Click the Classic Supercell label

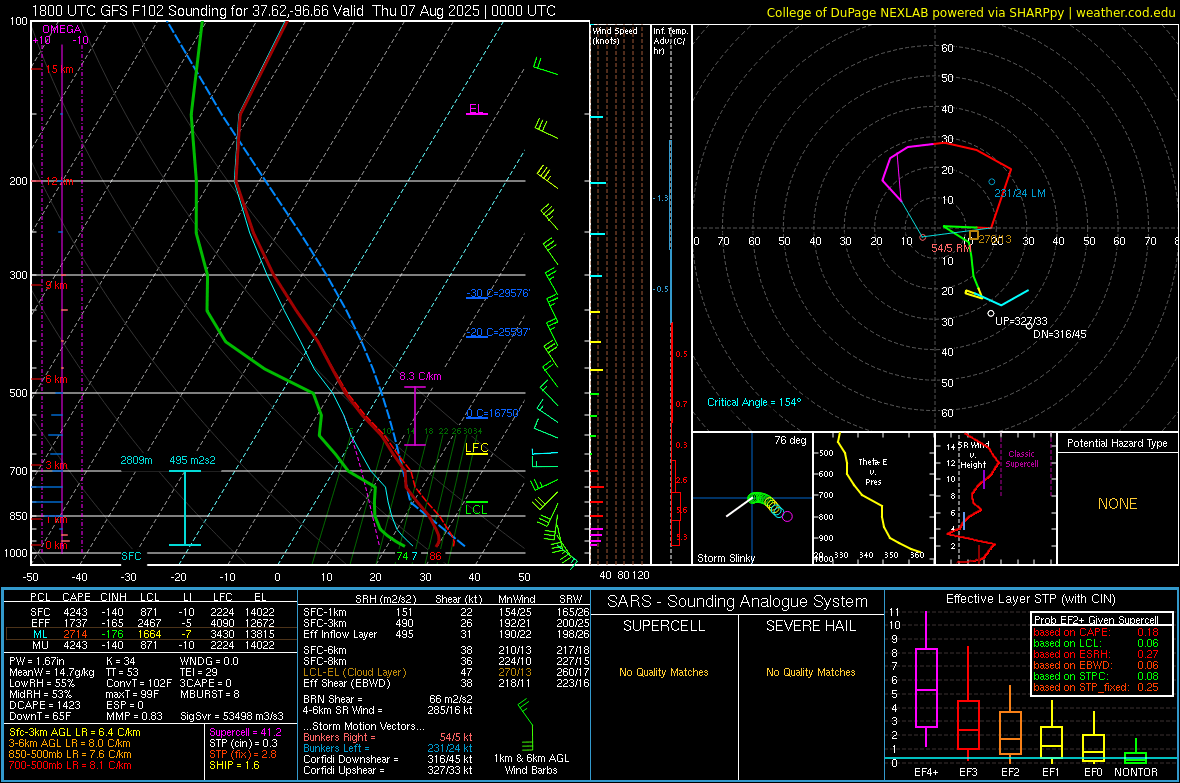click(1021, 459)
